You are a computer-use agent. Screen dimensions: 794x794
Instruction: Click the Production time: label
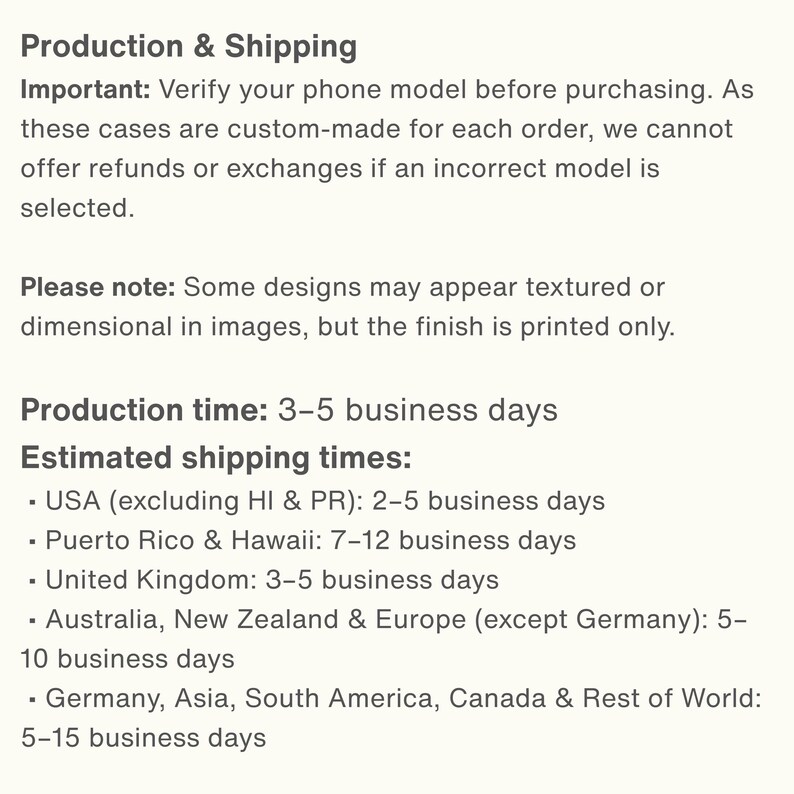tap(144, 410)
